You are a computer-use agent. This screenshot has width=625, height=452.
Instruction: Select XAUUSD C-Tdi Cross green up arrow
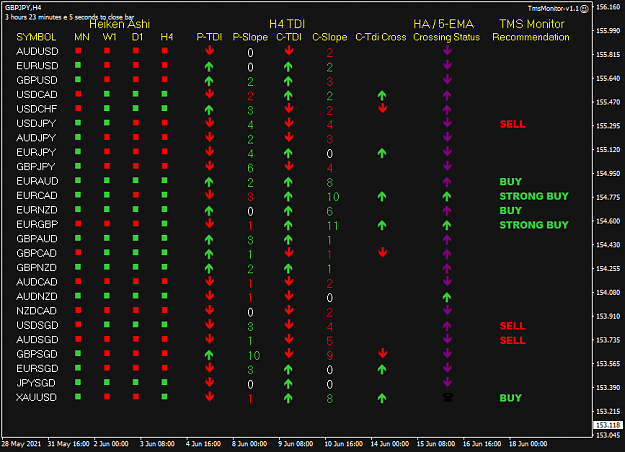point(382,398)
